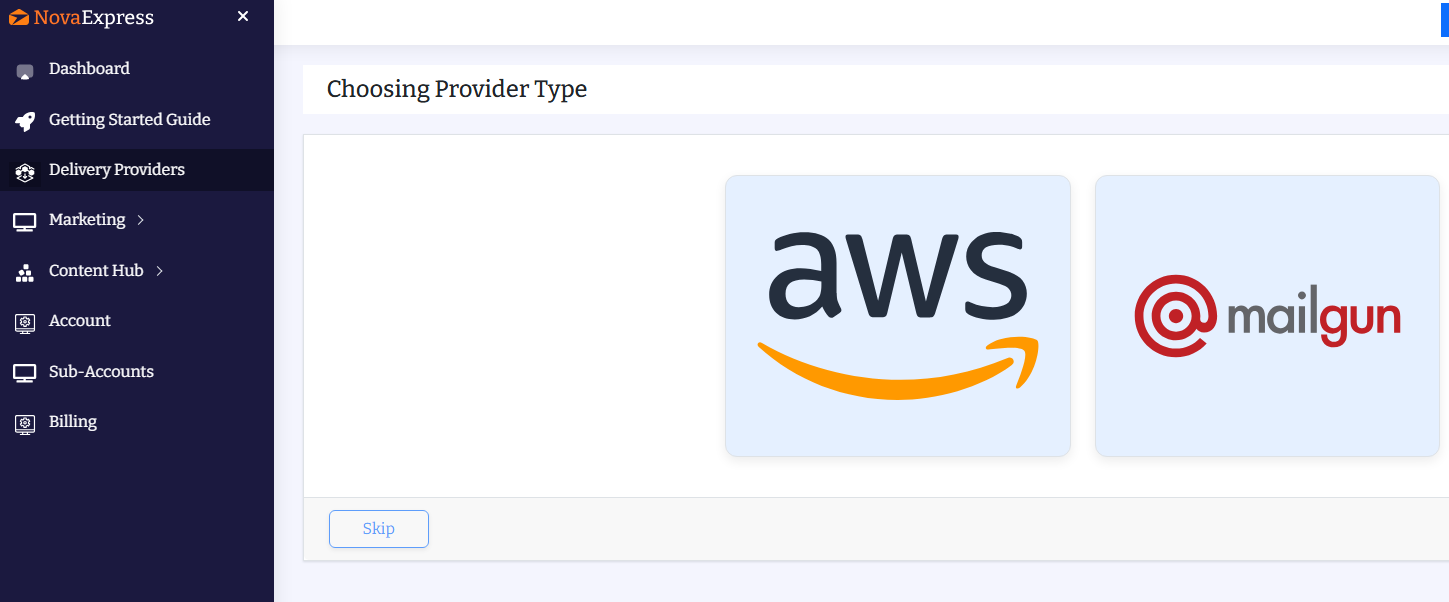1449x602 pixels.
Task: Close the sidebar with the X icon
Action: coord(243,16)
